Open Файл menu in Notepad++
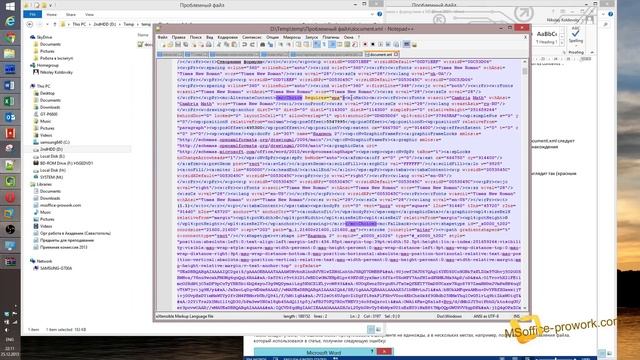640x360 pixels. pos(162,37)
